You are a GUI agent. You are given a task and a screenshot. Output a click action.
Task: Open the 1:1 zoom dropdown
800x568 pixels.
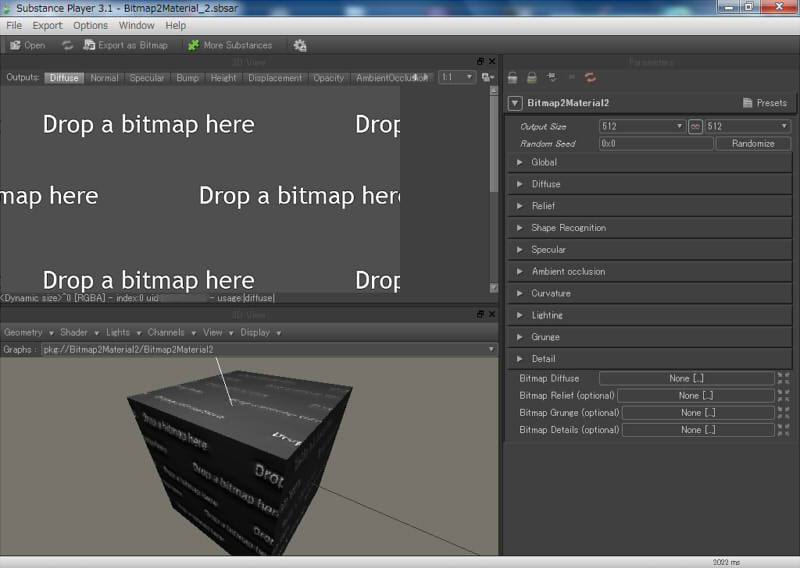pos(457,78)
